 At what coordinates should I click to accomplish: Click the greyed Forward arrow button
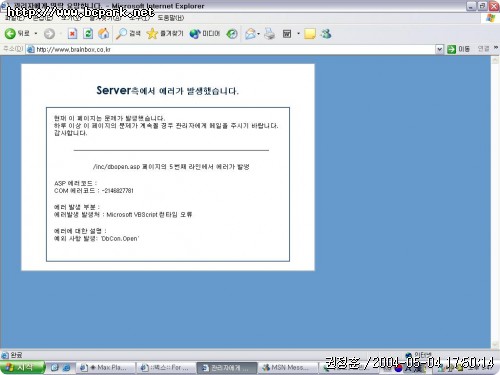[49, 33]
